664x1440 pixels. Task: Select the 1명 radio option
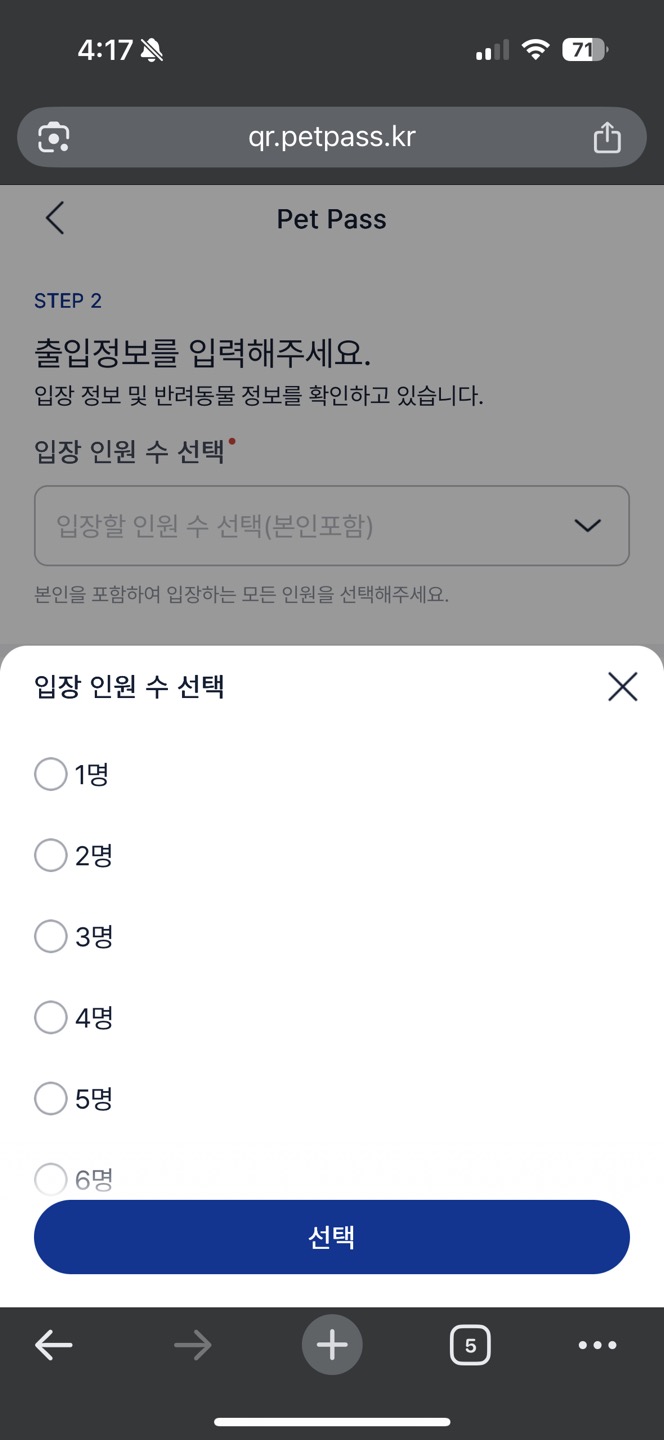point(51,774)
